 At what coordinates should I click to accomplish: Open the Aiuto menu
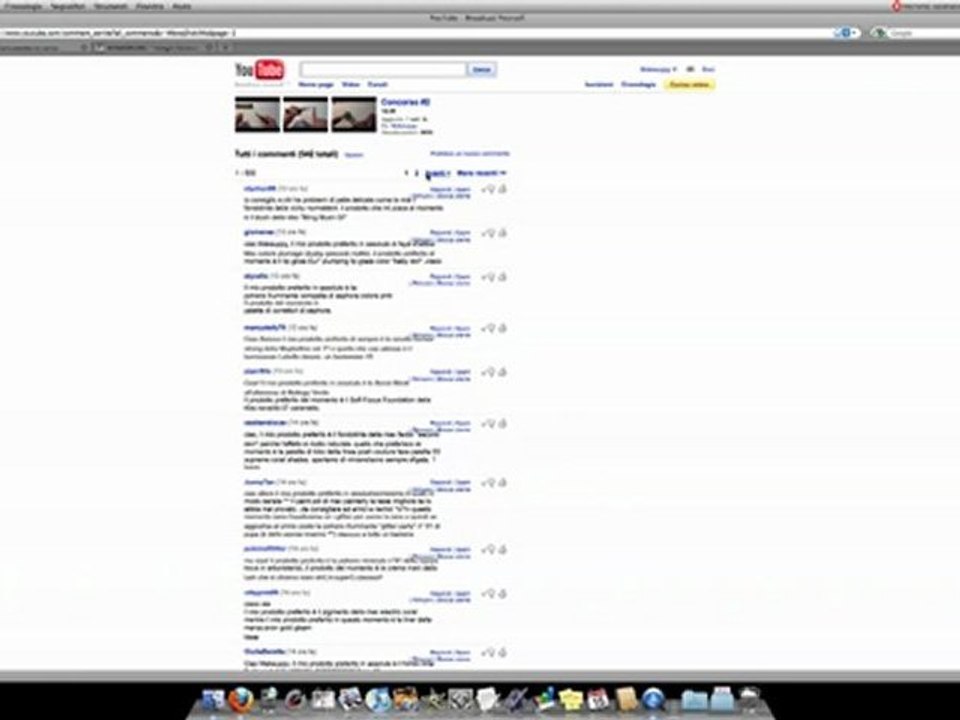181,6
